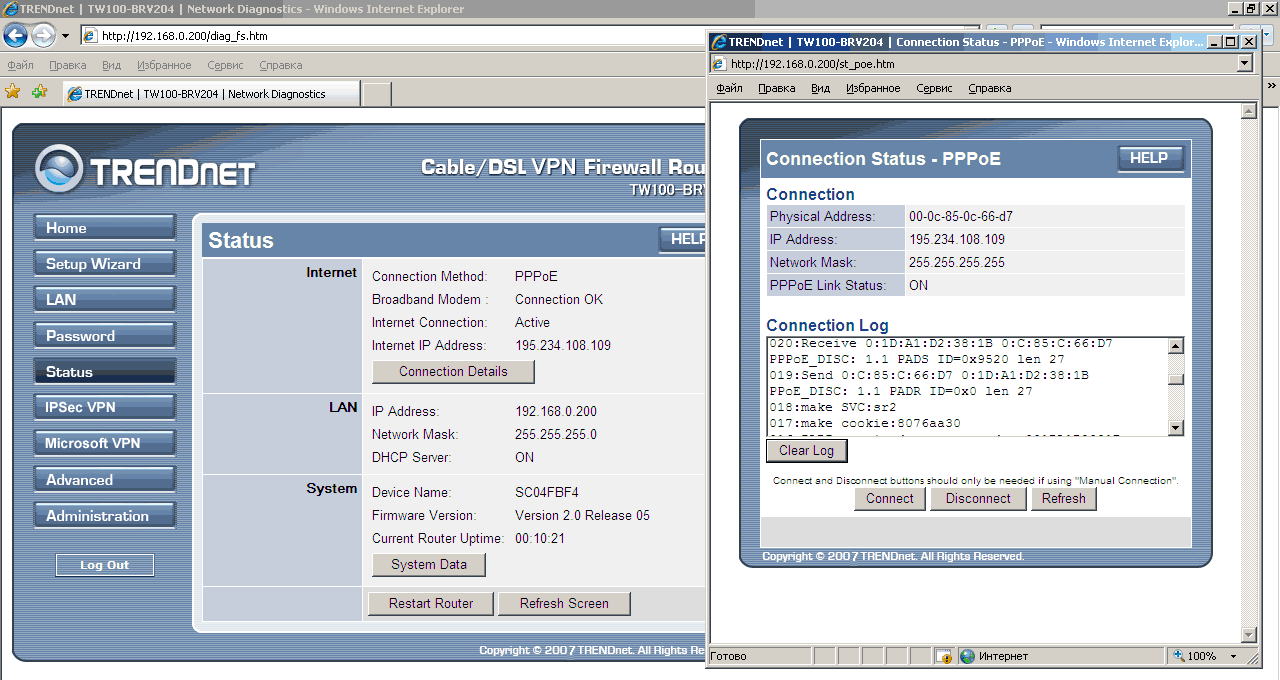This screenshot has height=680, width=1280.
Task: Click popup page scrollbar down arrow
Action: point(1248,634)
